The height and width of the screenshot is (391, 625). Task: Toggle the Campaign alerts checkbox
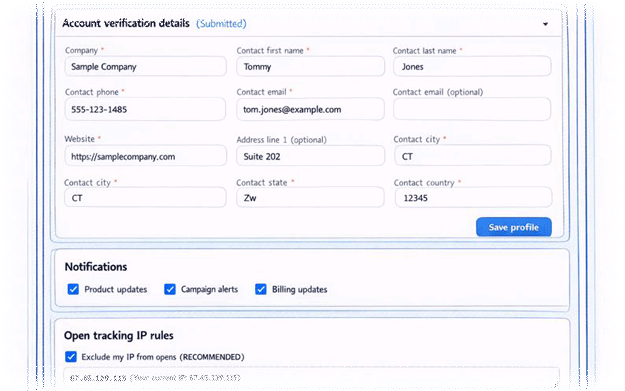tap(170, 289)
